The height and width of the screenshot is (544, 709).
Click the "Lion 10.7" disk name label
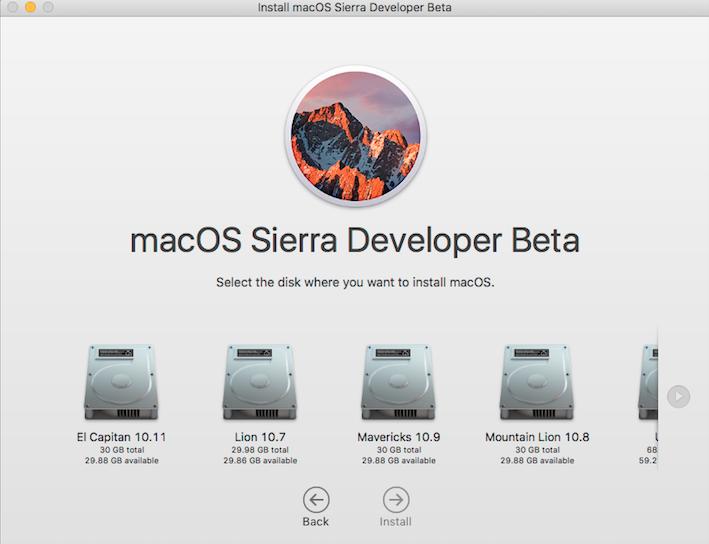tap(259, 437)
